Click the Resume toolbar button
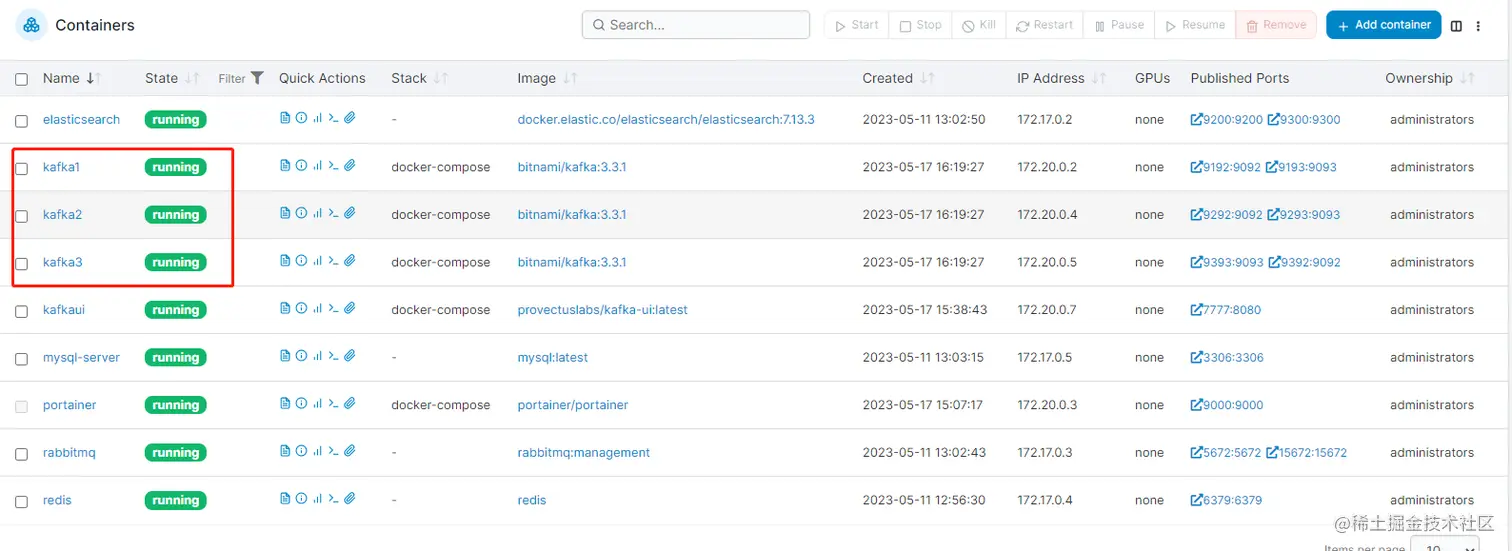Image resolution: width=1512 pixels, height=551 pixels. (x=1195, y=25)
